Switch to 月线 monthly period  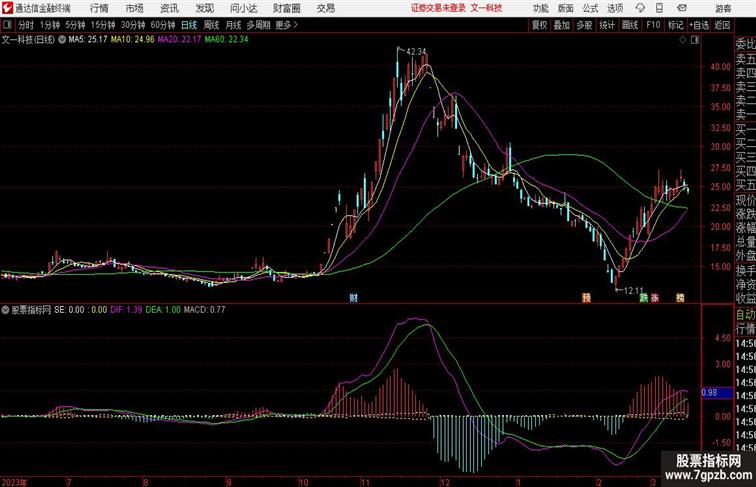tap(233, 25)
